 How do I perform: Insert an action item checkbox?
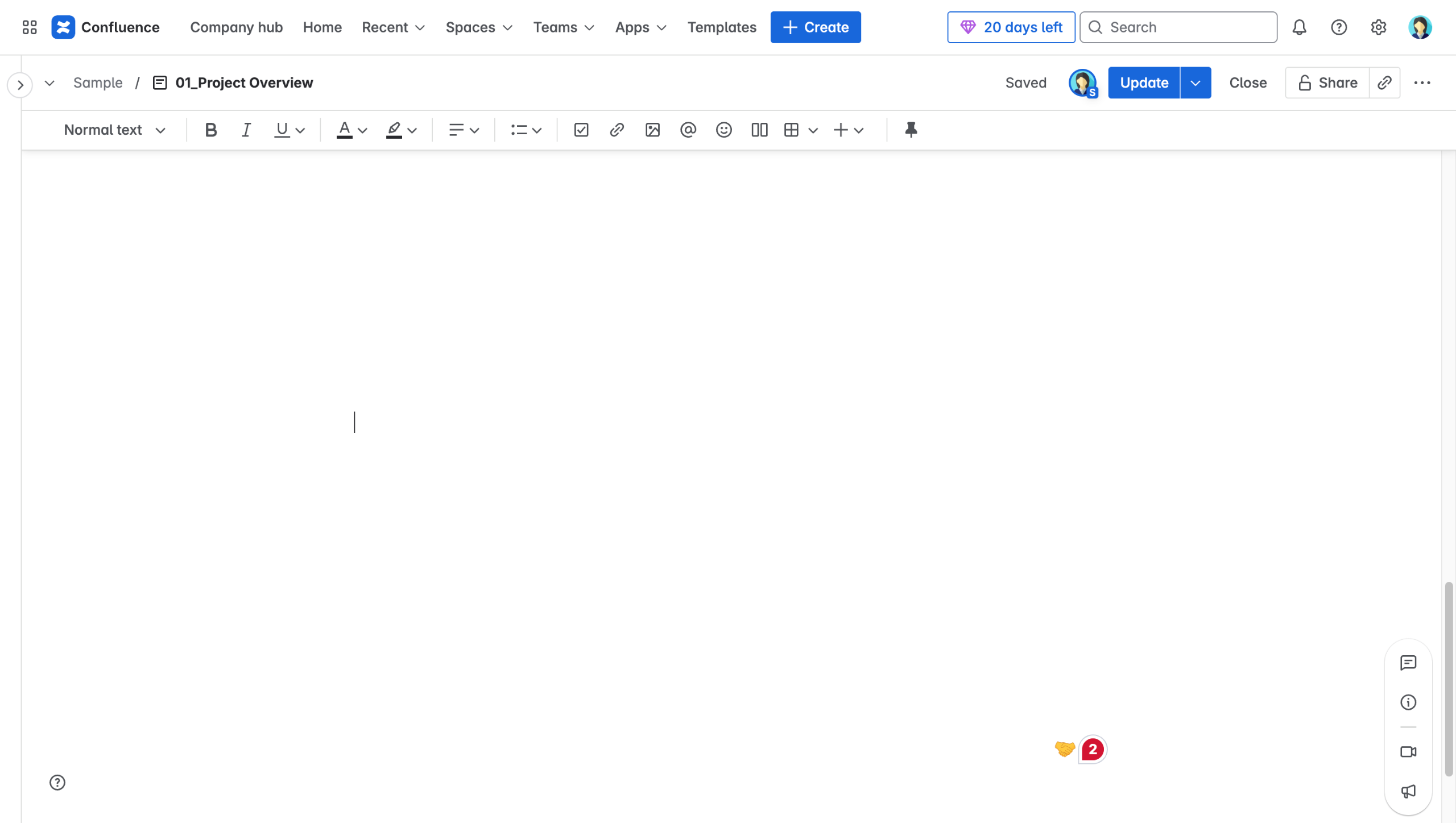(581, 130)
